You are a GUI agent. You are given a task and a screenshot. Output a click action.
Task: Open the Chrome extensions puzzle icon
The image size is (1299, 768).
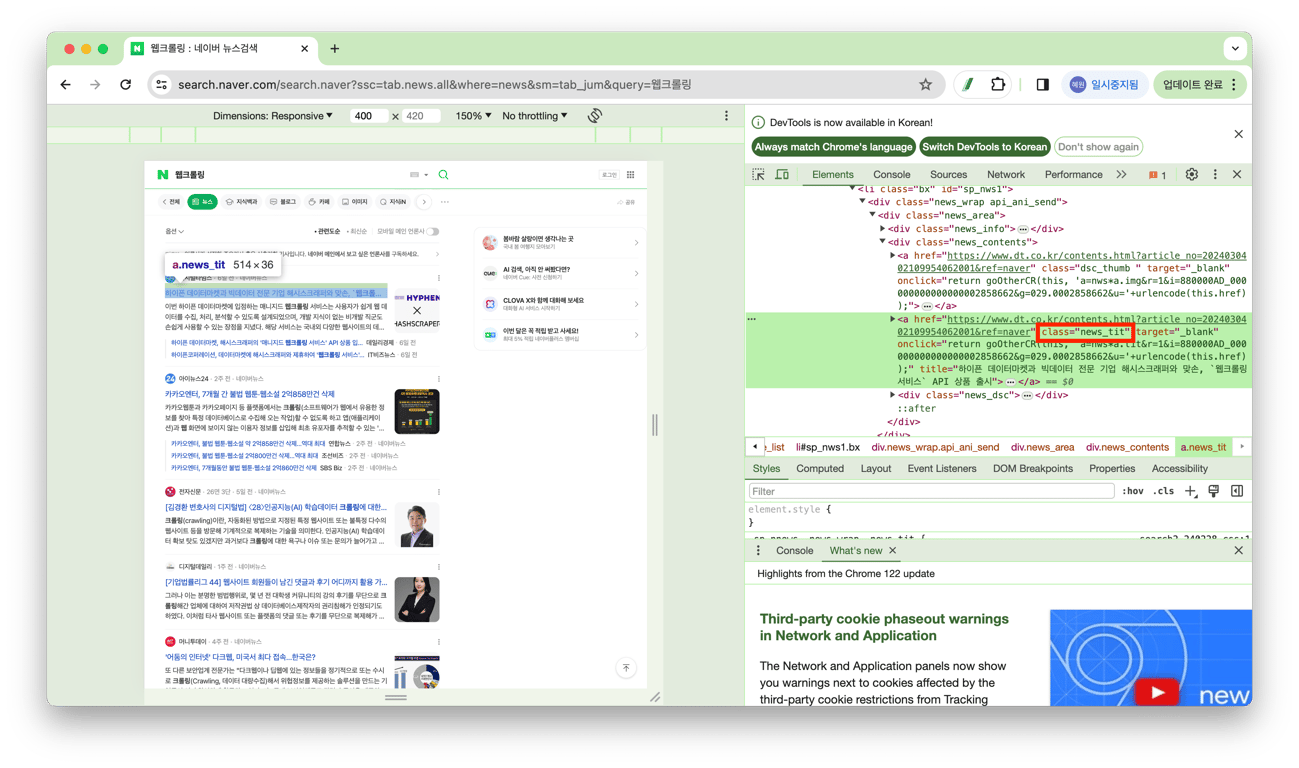tap(997, 85)
